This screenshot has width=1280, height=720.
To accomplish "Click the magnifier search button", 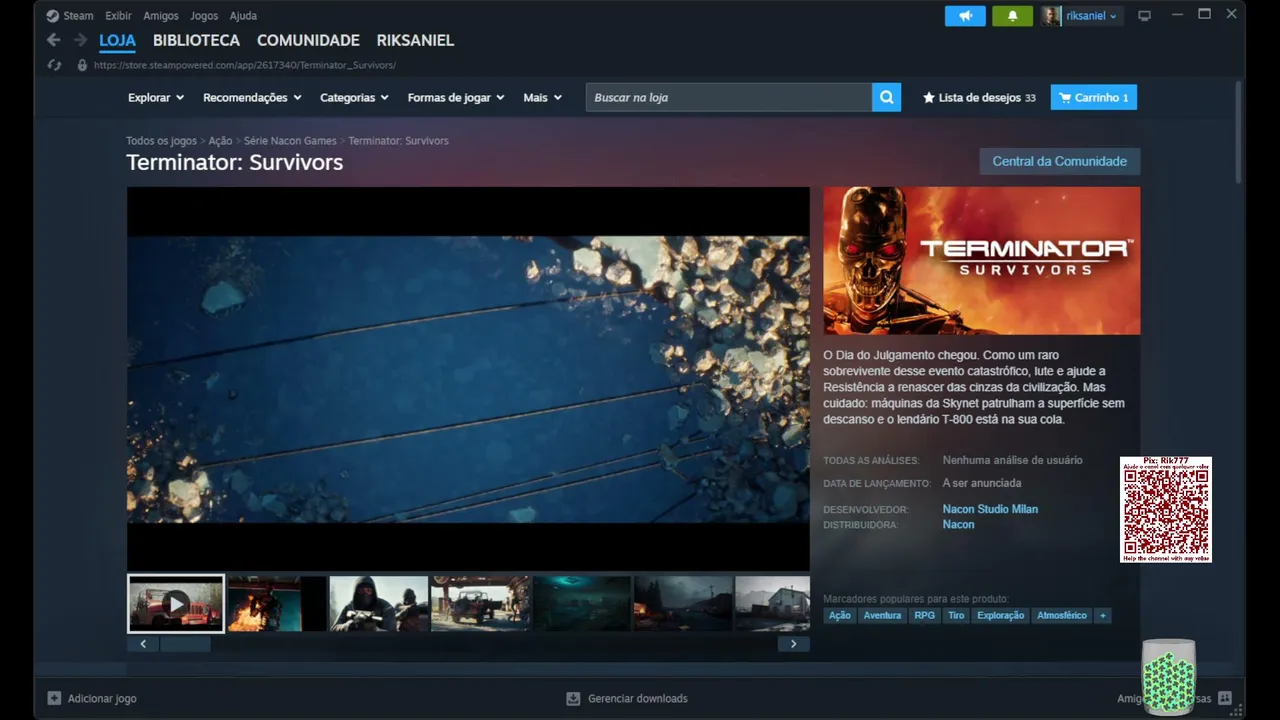I will pyautogui.click(x=886, y=97).
